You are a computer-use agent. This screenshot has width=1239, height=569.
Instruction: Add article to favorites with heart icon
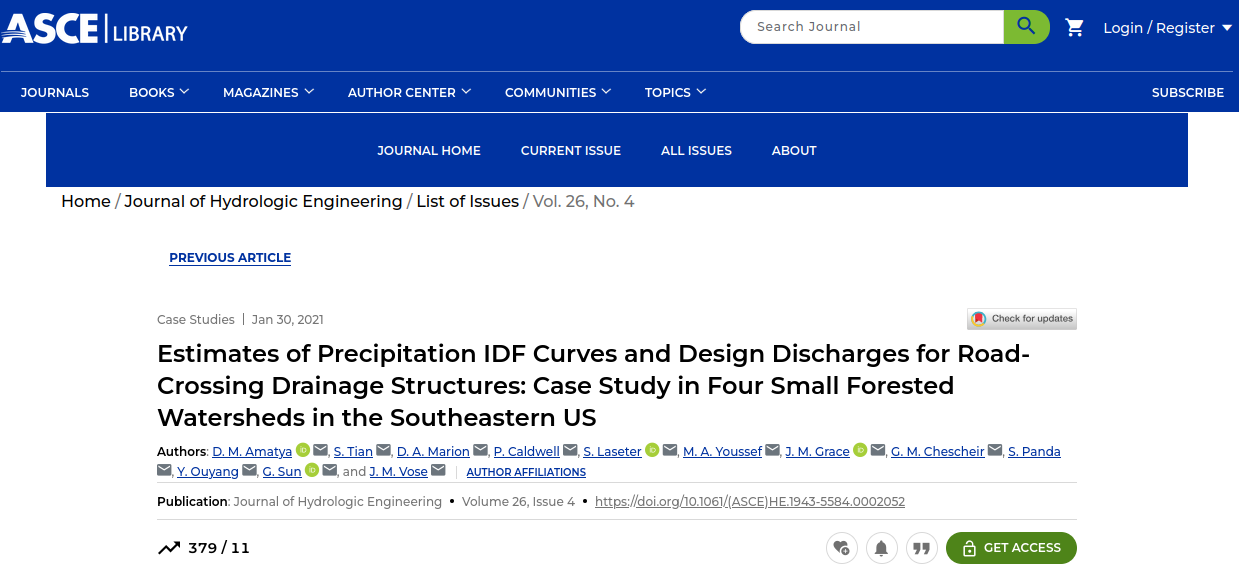(841, 548)
